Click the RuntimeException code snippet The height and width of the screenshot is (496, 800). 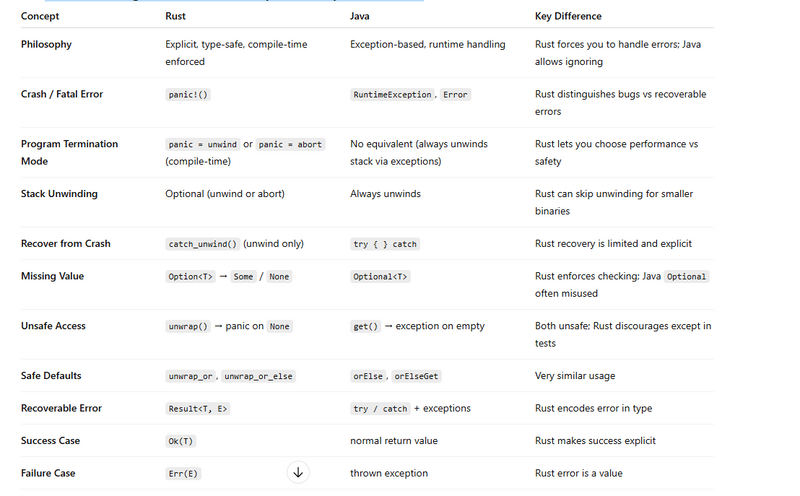392,94
